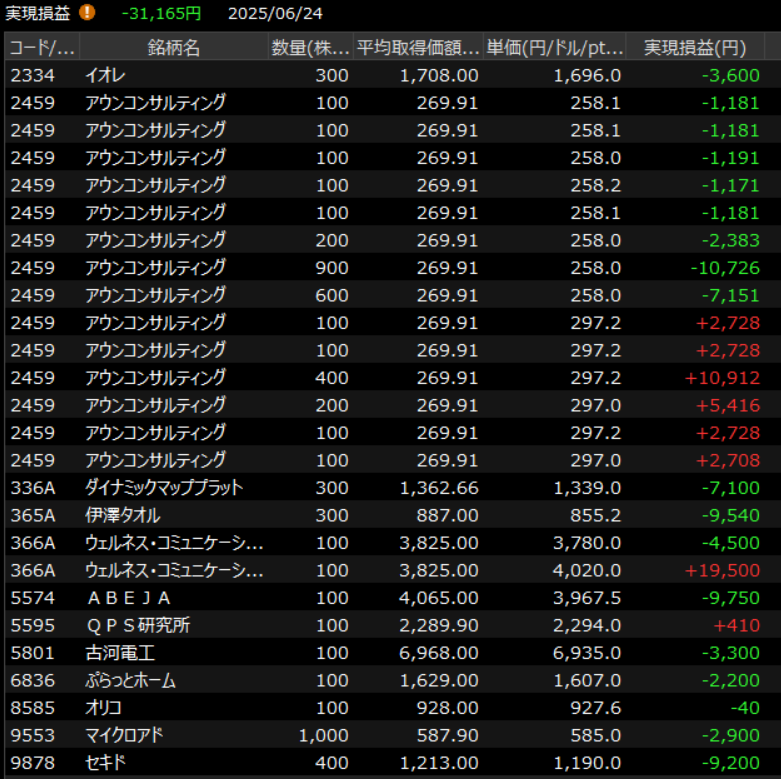Viewport: 781px width, 779px height.
Task: Click the code 6836 cell
Action: 32,680
